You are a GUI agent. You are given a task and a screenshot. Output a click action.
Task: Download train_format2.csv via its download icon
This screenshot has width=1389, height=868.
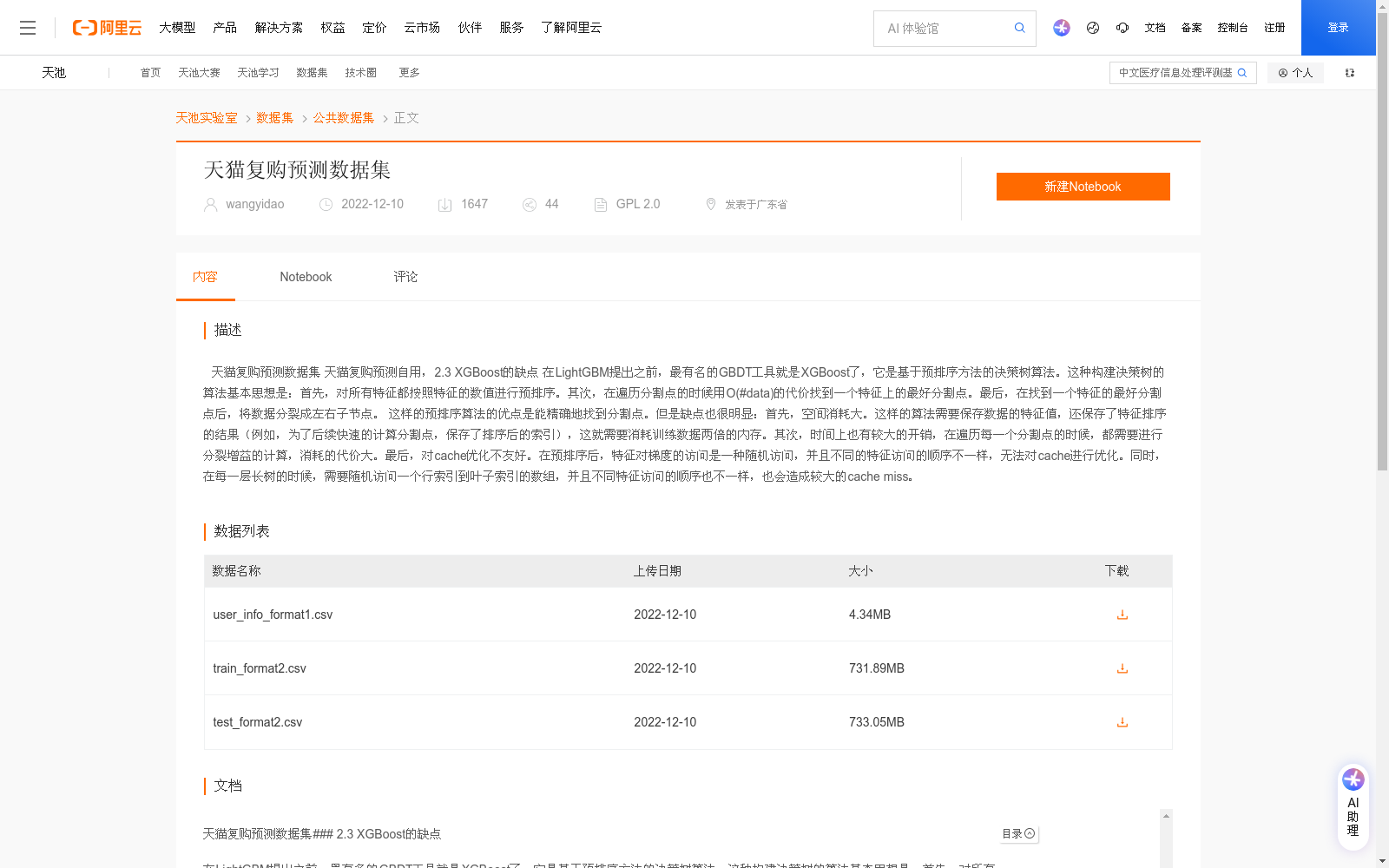pyautogui.click(x=1122, y=668)
